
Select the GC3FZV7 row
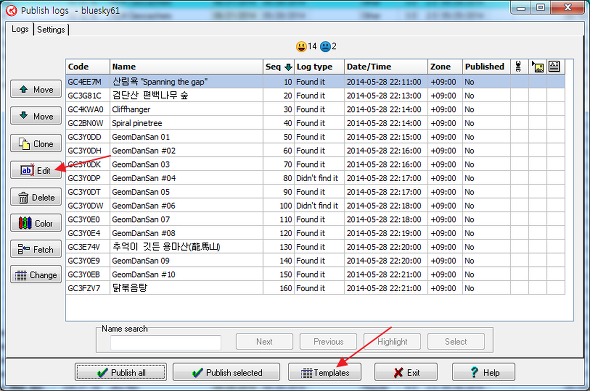(315, 288)
